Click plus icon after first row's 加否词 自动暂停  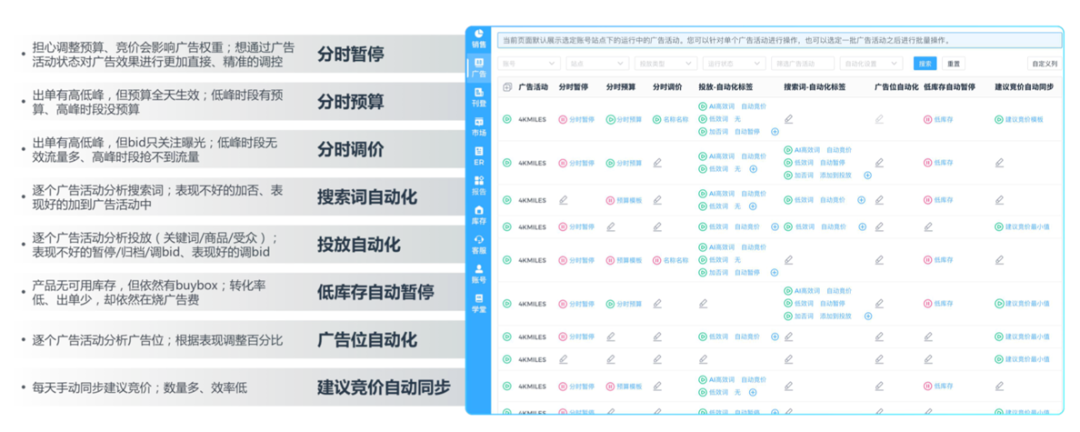pyautogui.click(x=775, y=132)
